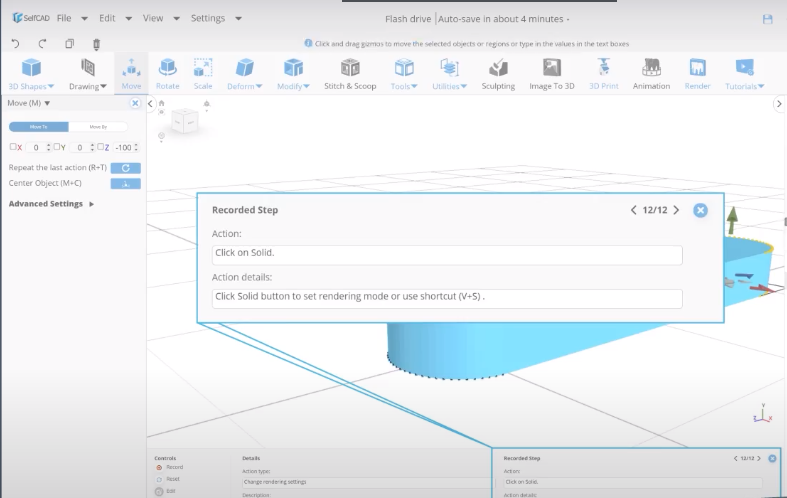Click the Record control icon
The height and width of the screenshot is (498, 787).
pyautogui.click(x=159, y=467)
